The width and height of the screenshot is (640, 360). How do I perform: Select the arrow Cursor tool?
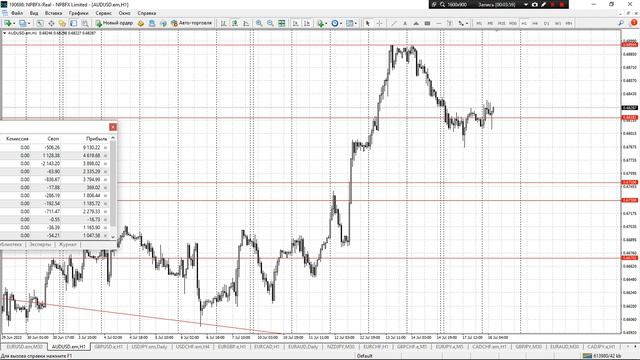coord(367,23)
